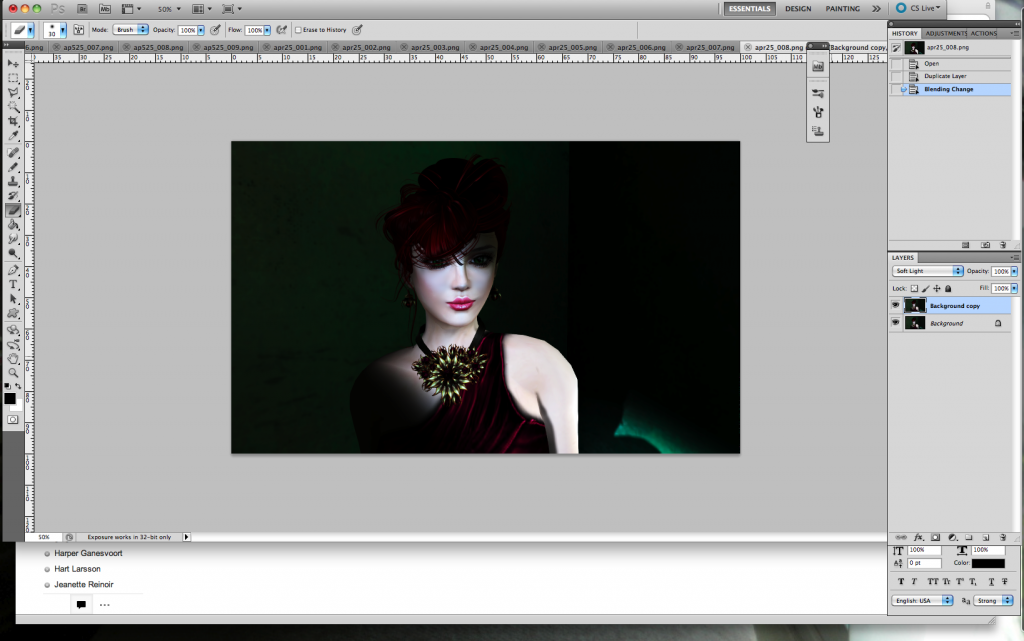Activate the Zoom tool in toolbox

pyautogui.click(x=14, y=372)
